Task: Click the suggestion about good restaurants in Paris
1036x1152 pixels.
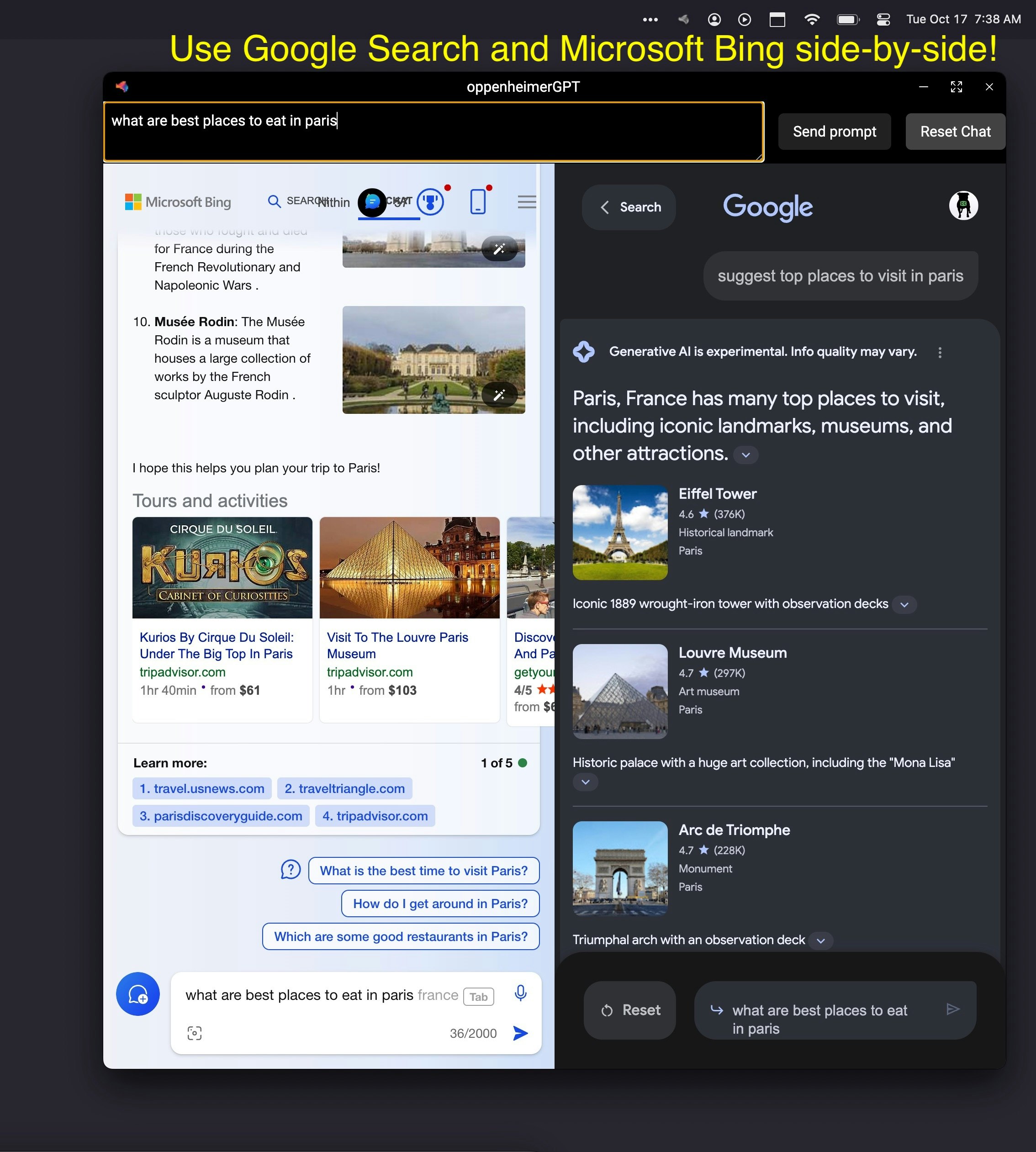Action: click(401, 936)
